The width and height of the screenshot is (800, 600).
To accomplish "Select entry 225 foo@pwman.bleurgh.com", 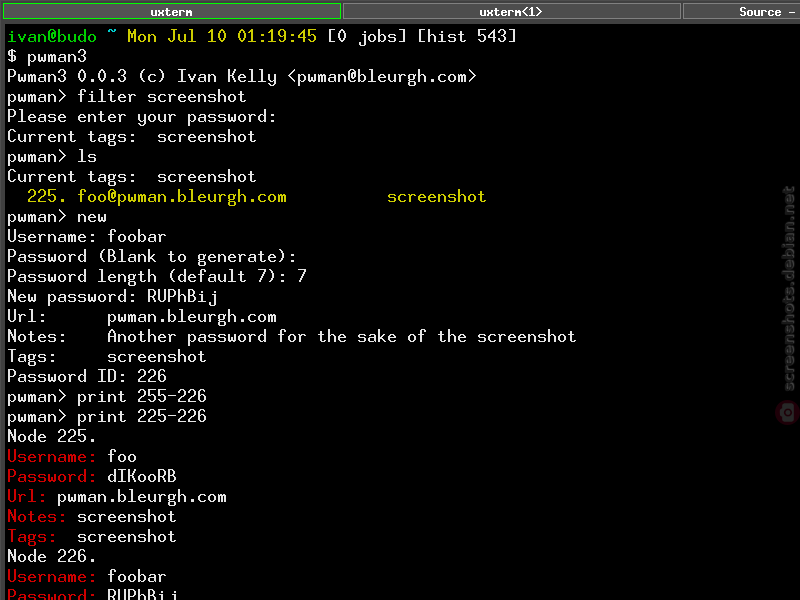I will [x=157, y=197].
